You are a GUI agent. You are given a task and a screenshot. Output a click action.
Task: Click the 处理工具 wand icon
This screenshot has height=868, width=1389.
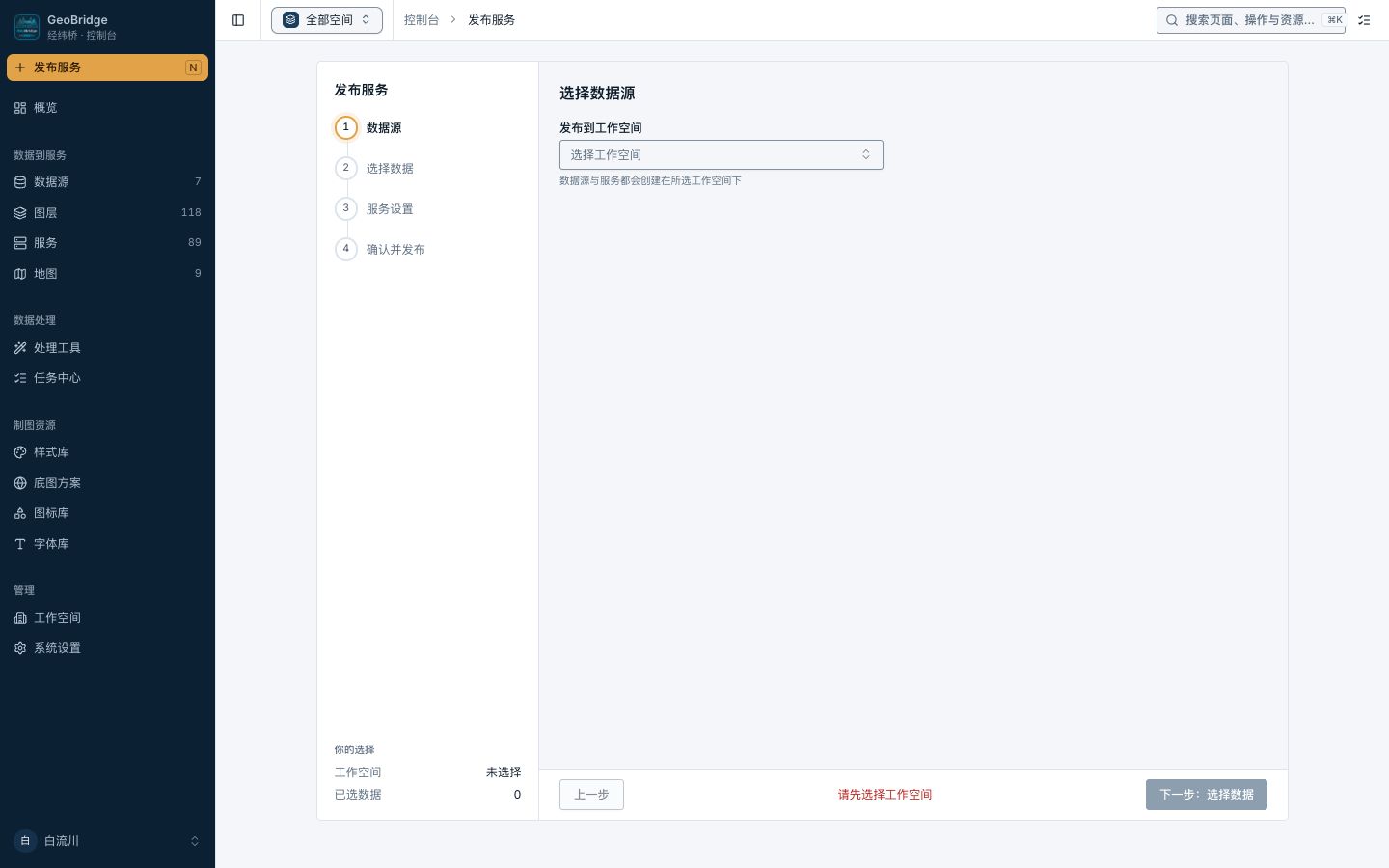click(x=20, y=348)
